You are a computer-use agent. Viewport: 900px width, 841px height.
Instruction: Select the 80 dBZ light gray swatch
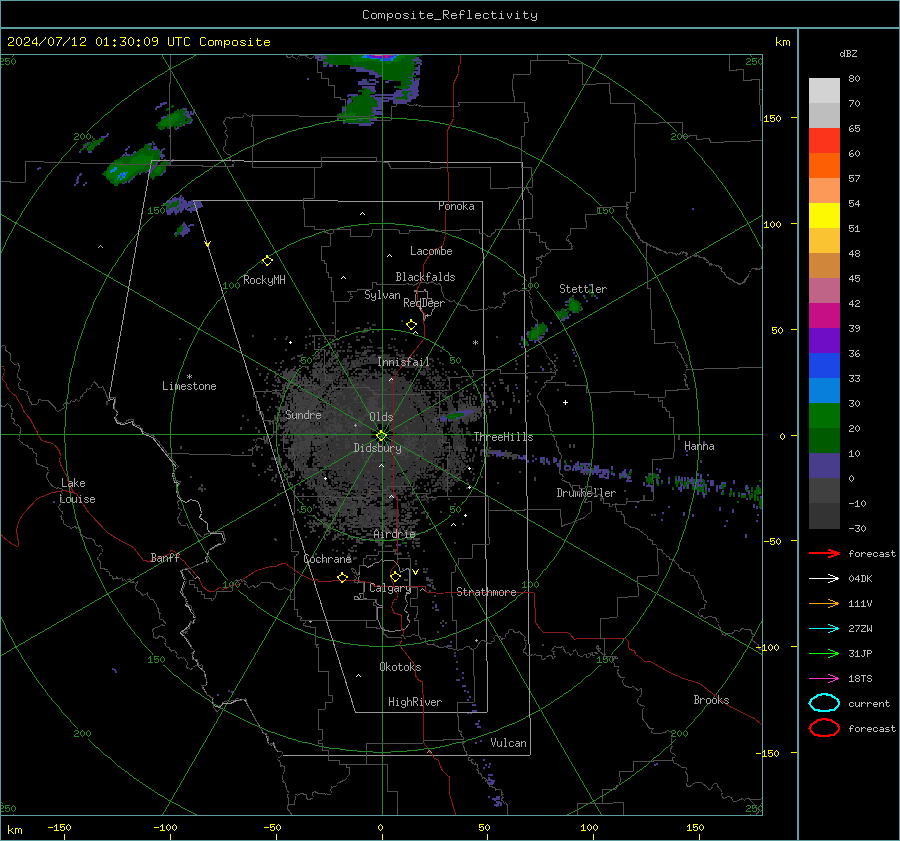coord(824,91)
